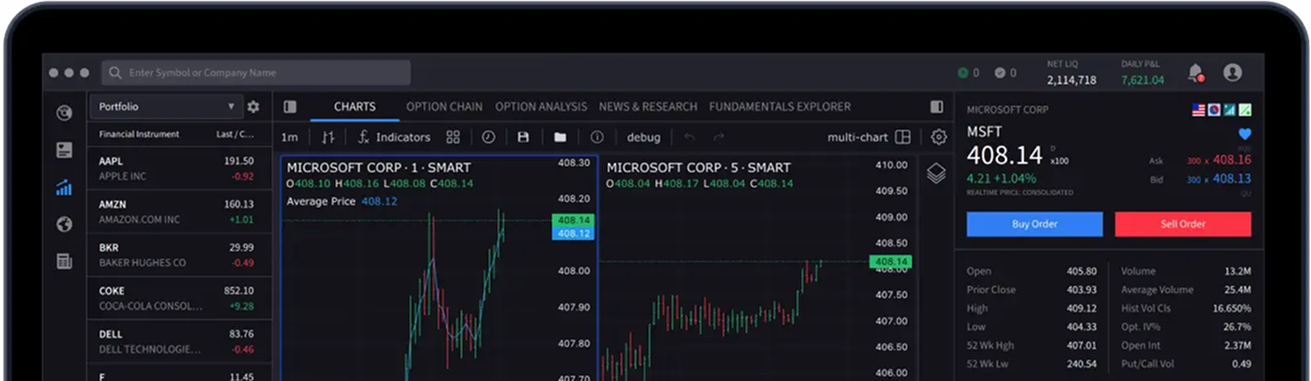The image size is (1311, 381).
Task: Click gray checkmark status counter icon
Action: point(999,73)
